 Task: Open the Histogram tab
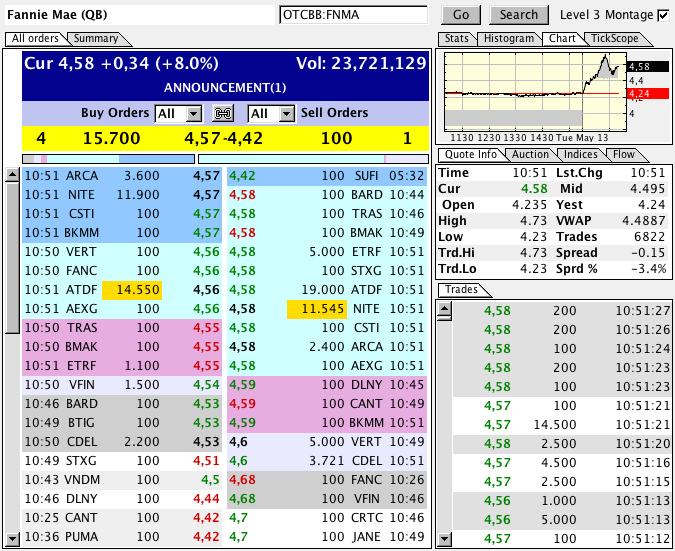click(508, 38)
